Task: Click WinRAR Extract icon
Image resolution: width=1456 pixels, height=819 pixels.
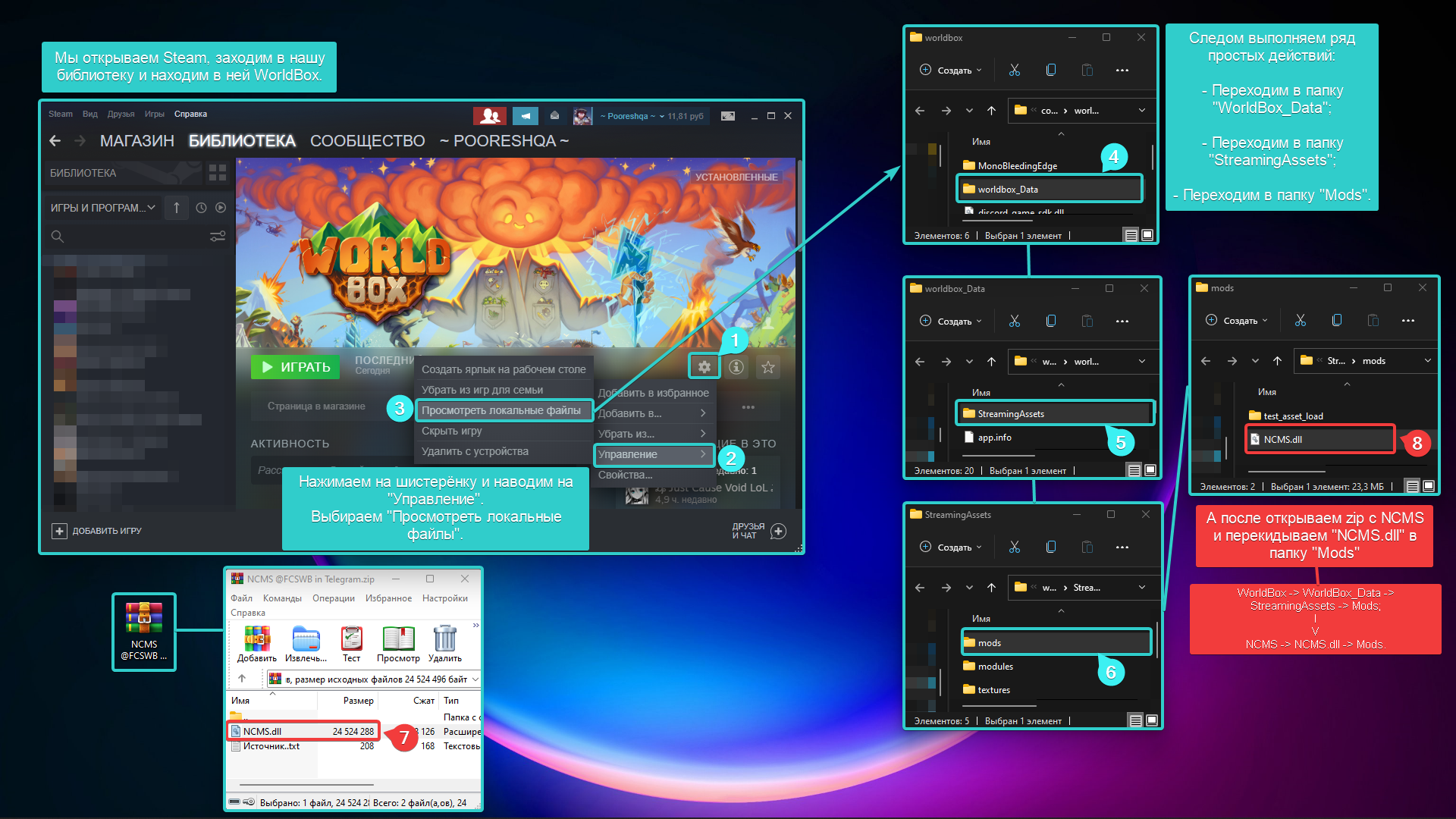Action: [x=306, y=645]
